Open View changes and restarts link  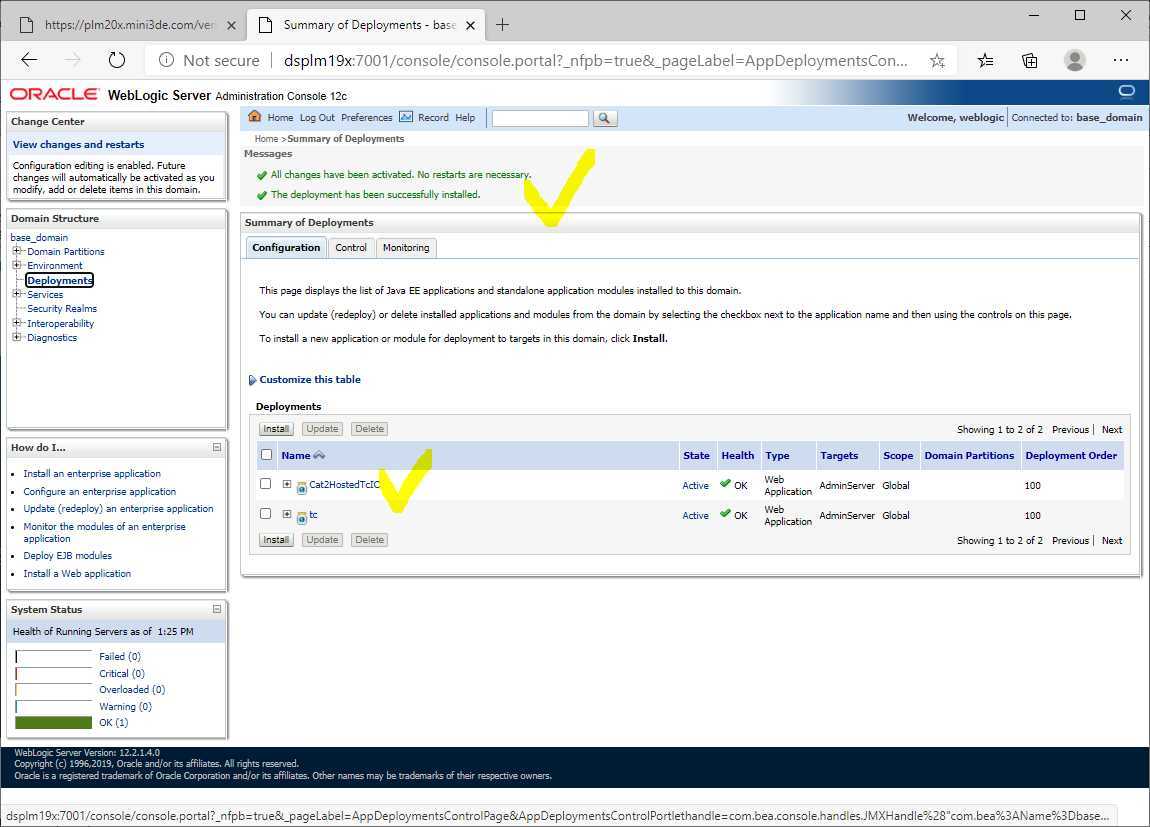pos(78,144)
